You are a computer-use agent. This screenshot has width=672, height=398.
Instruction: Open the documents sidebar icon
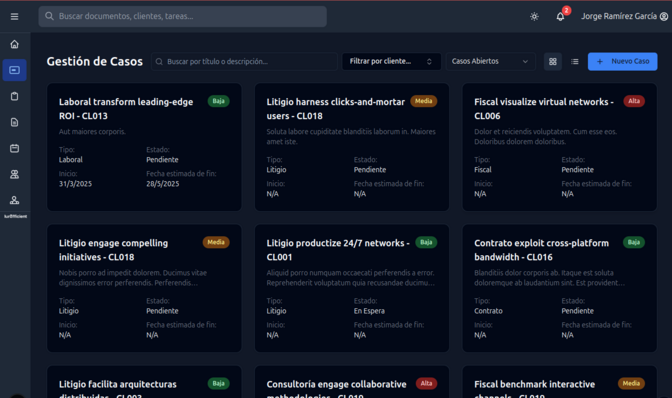point(15,123)
